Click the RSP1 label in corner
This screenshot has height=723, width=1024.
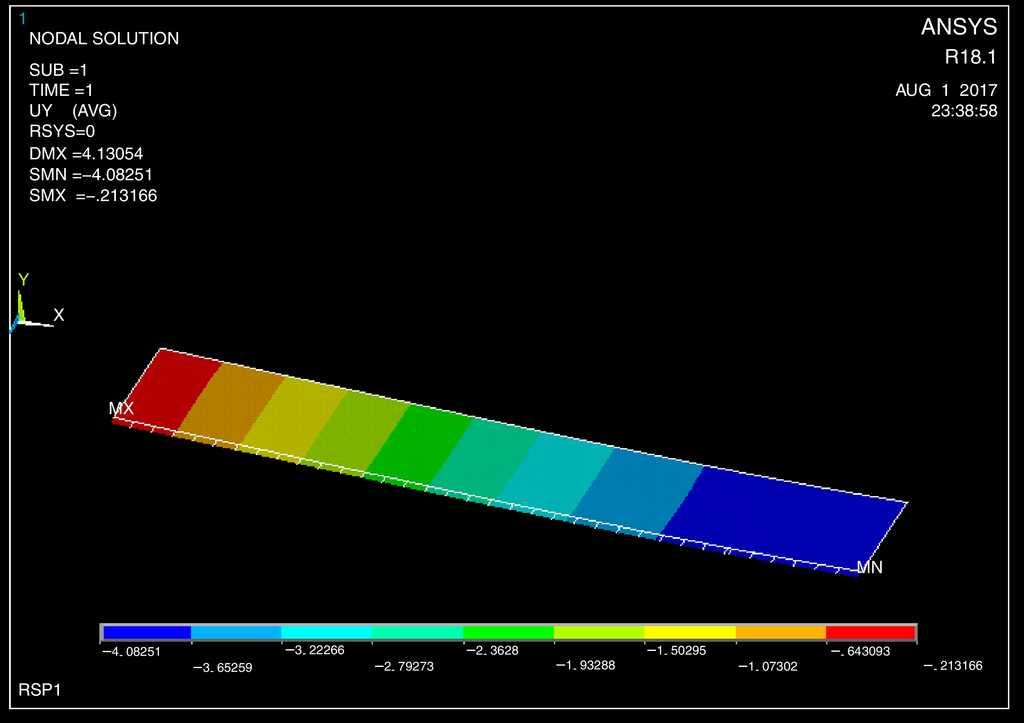pos(40,691)
